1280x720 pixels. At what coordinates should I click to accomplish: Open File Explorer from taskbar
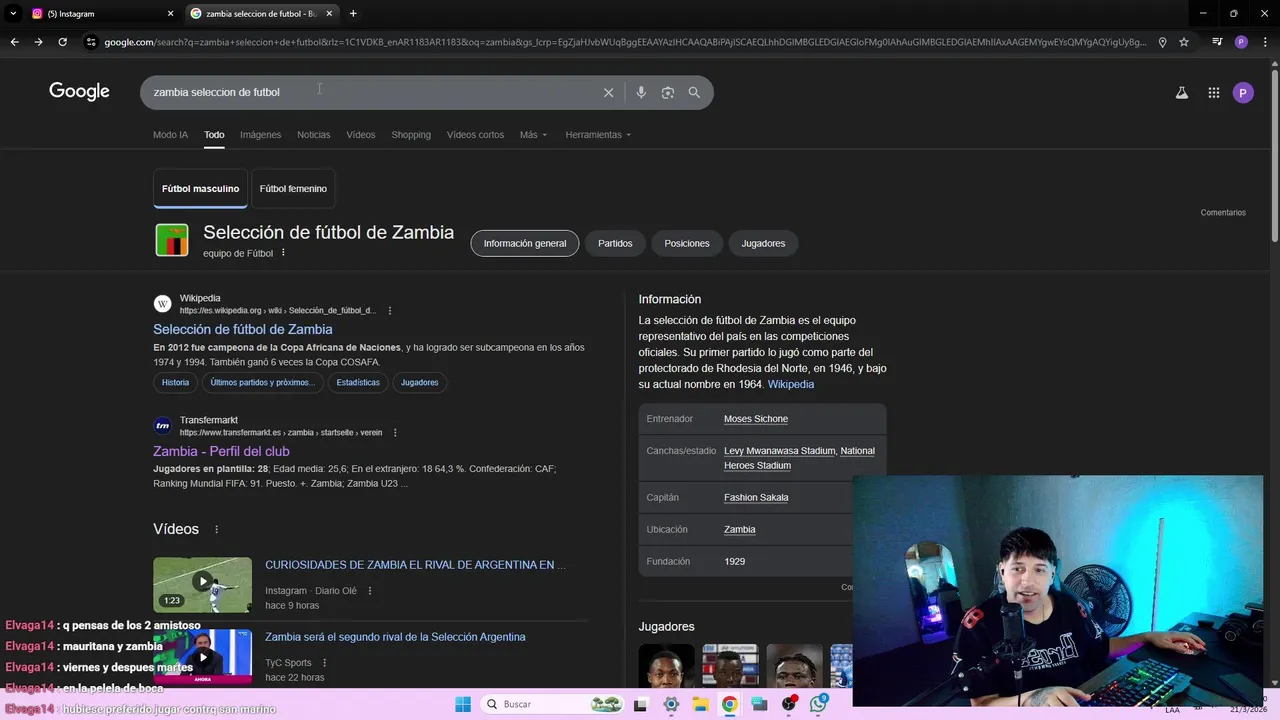pyautogui.click(x=700, y=704)
